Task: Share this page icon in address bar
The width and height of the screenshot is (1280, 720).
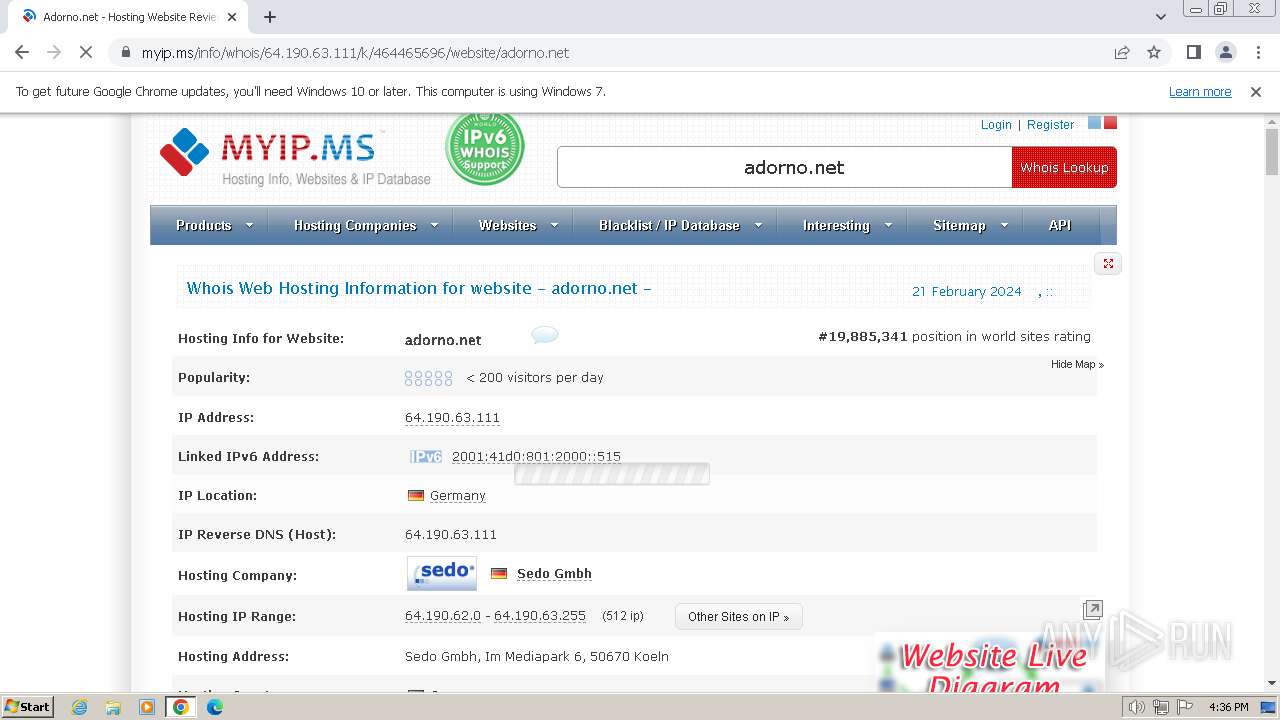Action: (x=1122, y=52)
